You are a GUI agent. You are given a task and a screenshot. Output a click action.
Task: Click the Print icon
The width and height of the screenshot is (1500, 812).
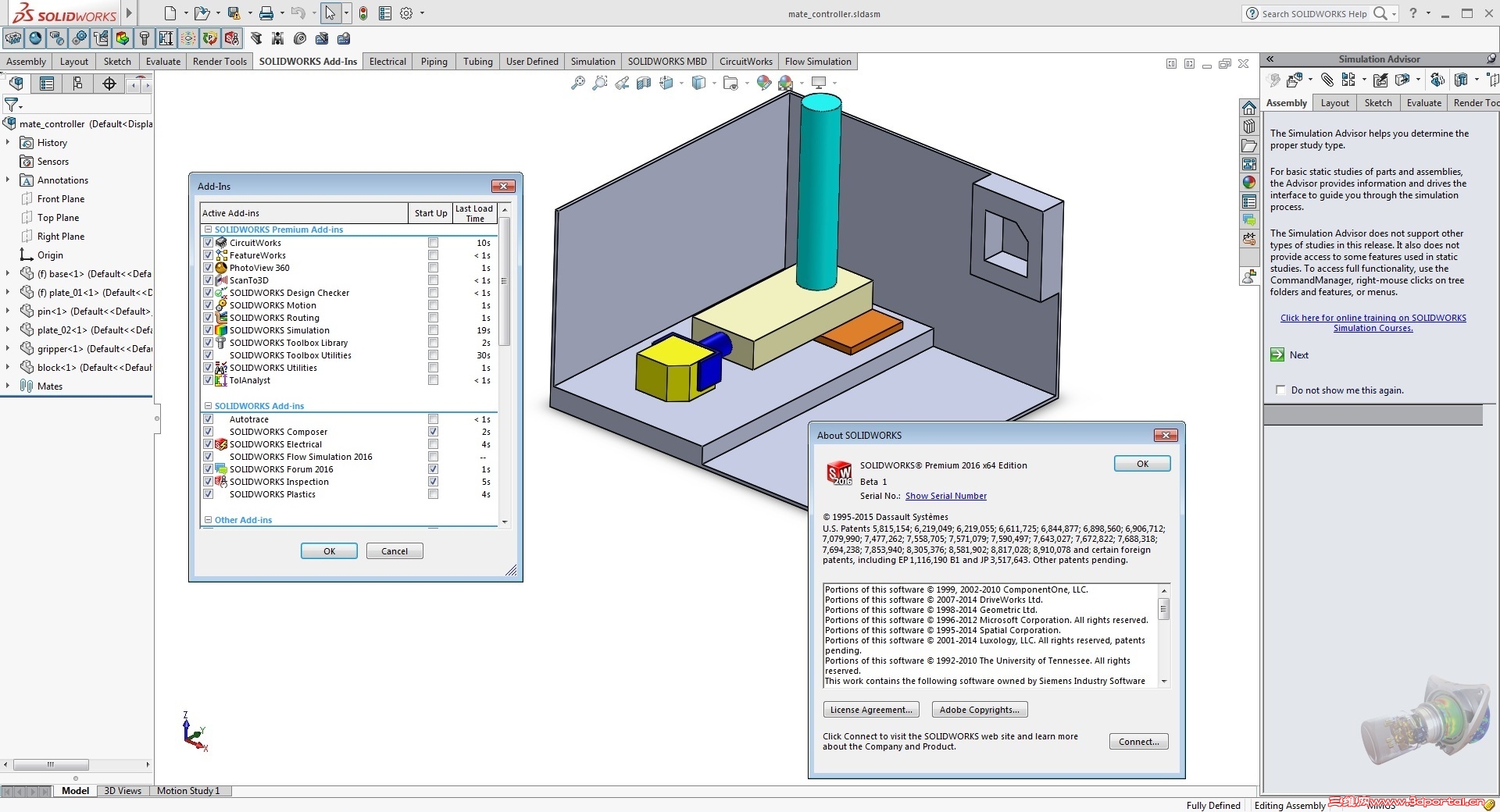(x=266, y=13)
